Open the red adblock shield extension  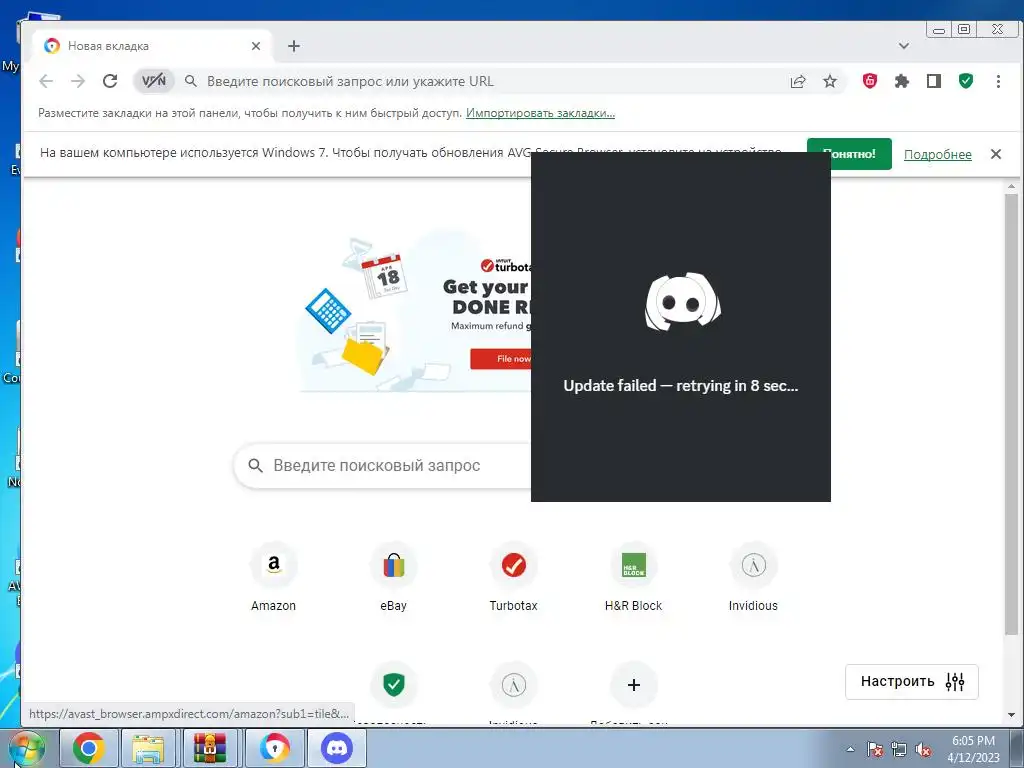[x=869, y=80]
